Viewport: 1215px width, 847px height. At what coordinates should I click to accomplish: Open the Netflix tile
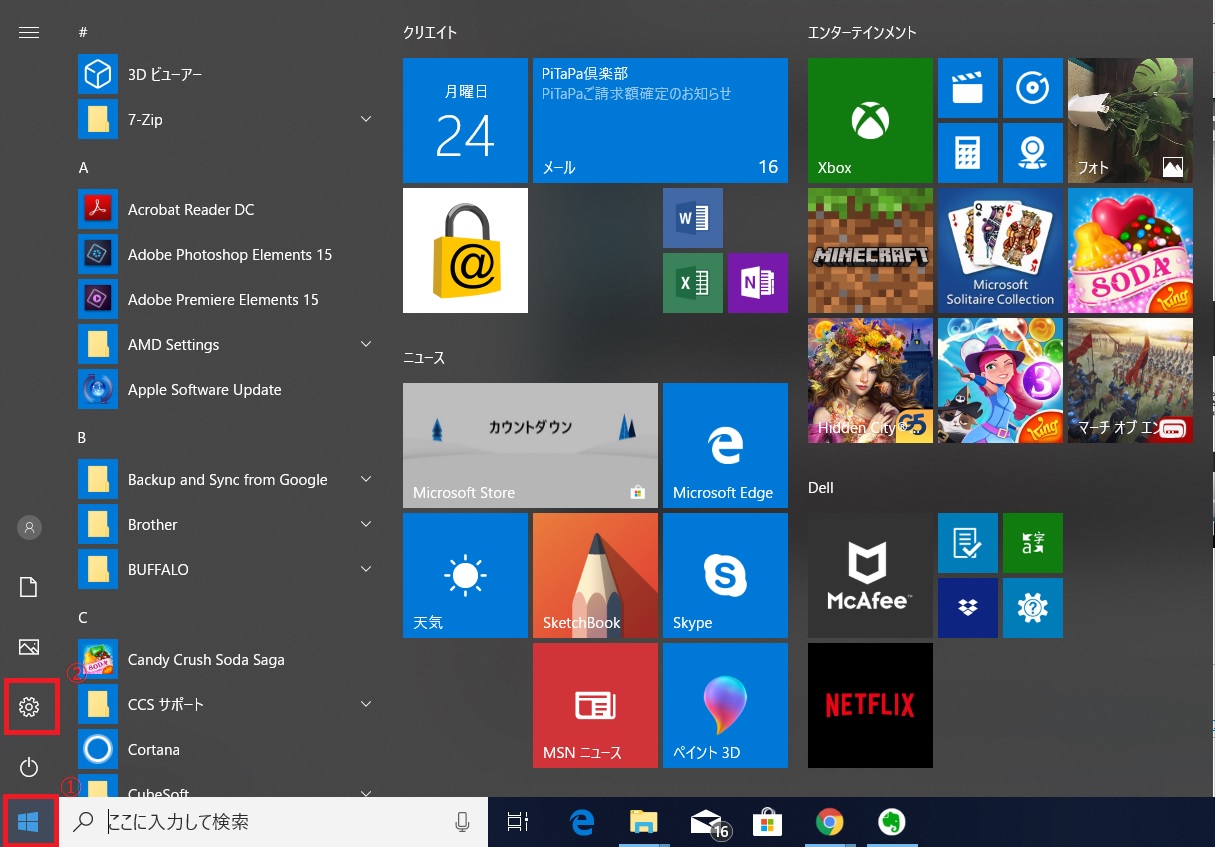(870, 705)
